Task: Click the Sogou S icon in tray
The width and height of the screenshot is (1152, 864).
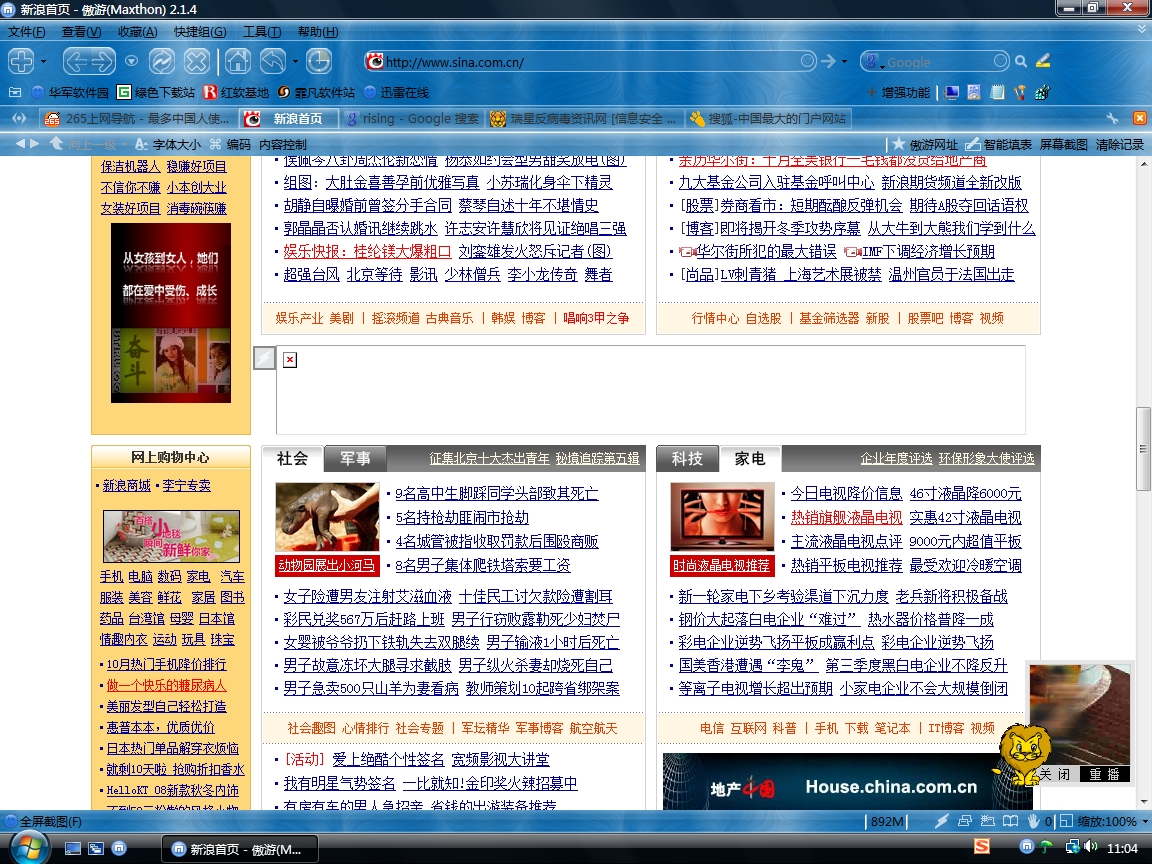Action: pos(982,846)
